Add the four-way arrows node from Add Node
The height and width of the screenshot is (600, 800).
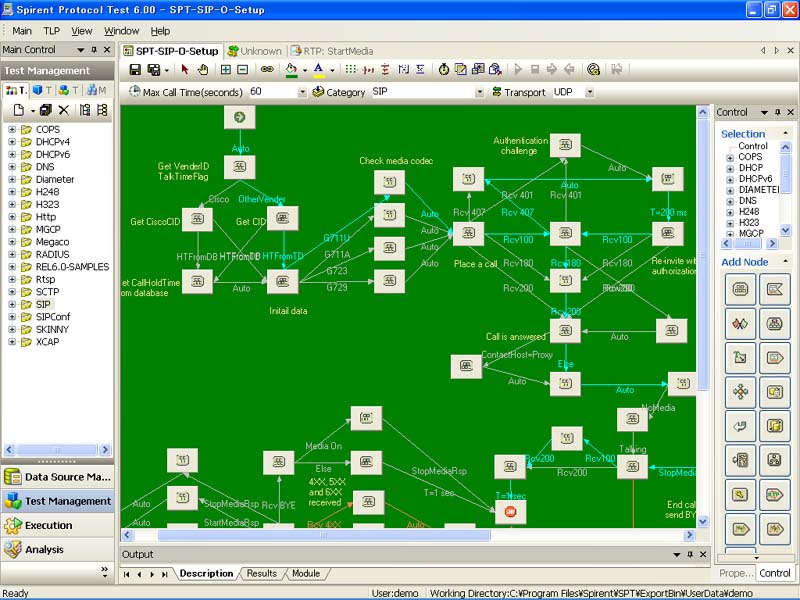(x=740, y=392)
